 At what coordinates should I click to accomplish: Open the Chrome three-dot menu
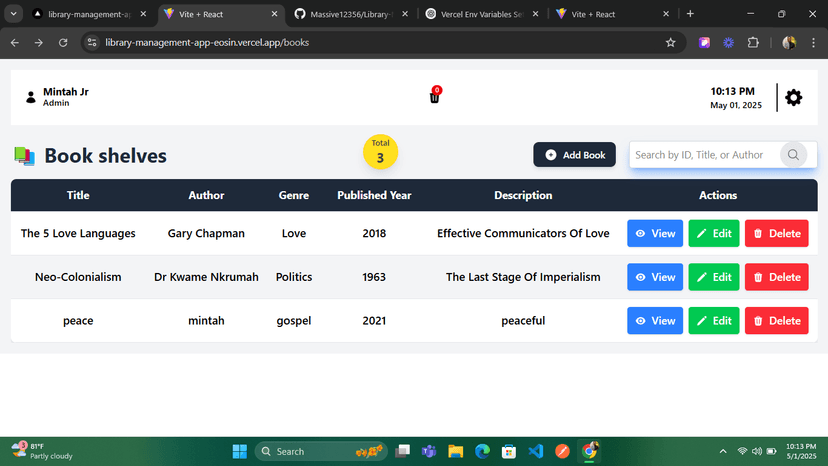point(813,43)
